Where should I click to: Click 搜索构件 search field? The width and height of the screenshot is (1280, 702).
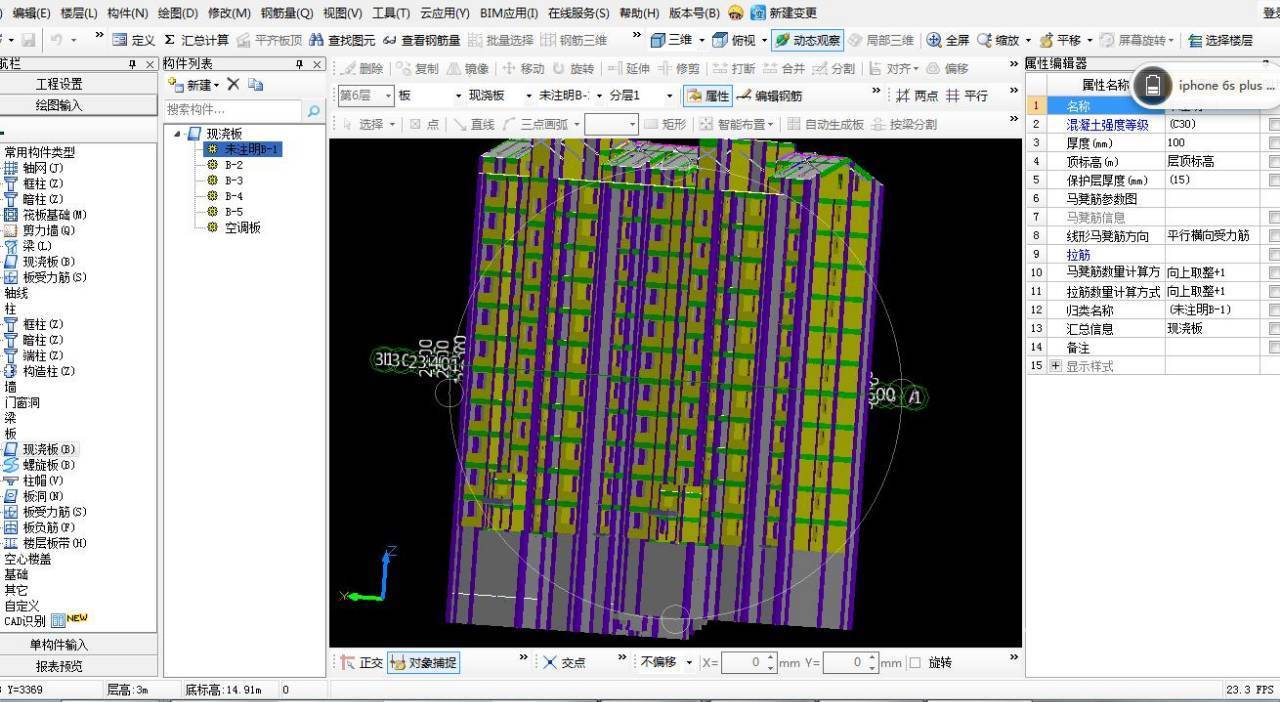234,110
